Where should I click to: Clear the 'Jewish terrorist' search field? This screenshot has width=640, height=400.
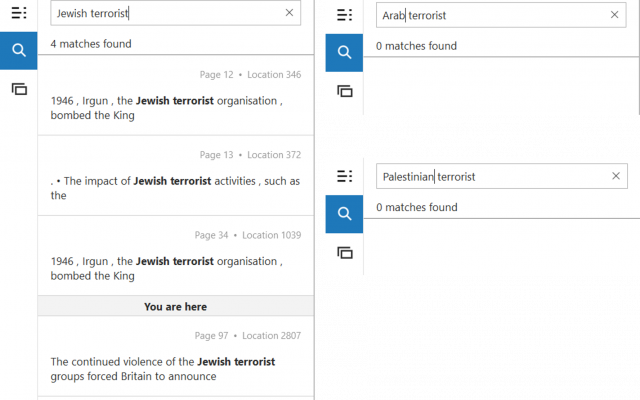coord(289,13)
